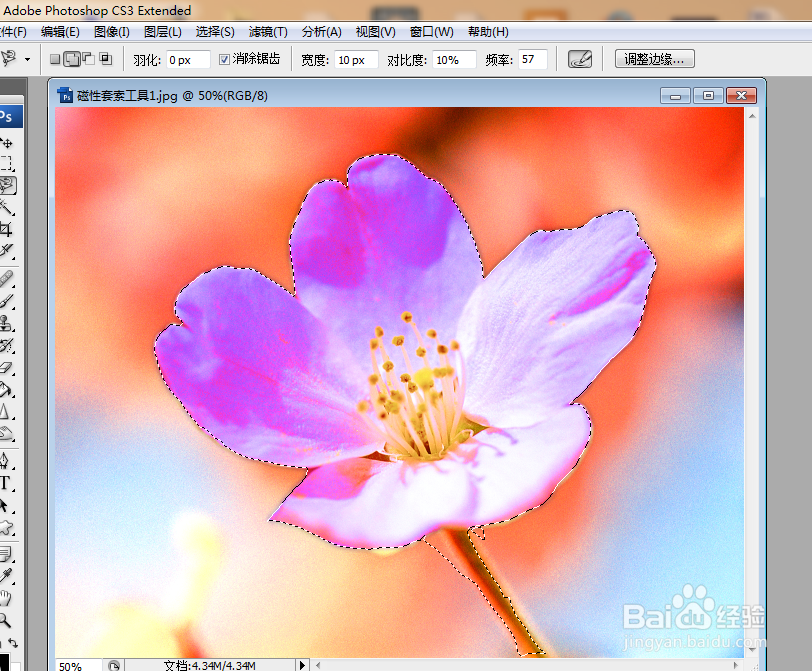Select the Rectangular Marquee tool
812x671 pixels.
click(x=7, y=164)
